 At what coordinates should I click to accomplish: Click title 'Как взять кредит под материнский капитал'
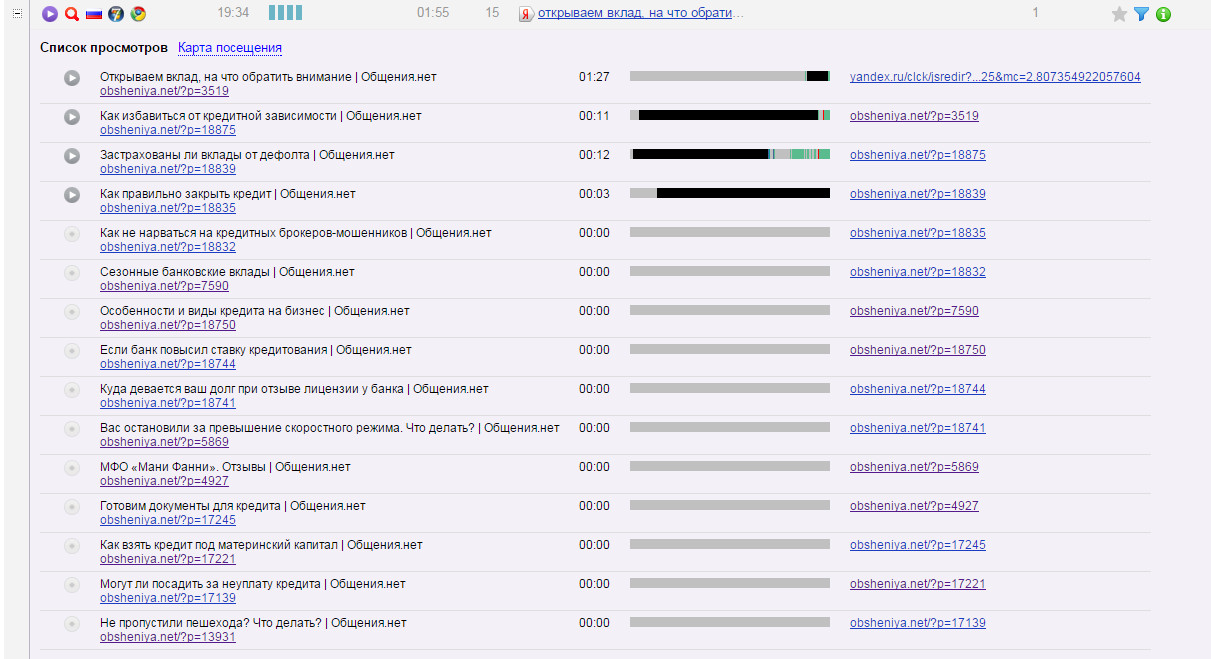[x=219, y=545]
